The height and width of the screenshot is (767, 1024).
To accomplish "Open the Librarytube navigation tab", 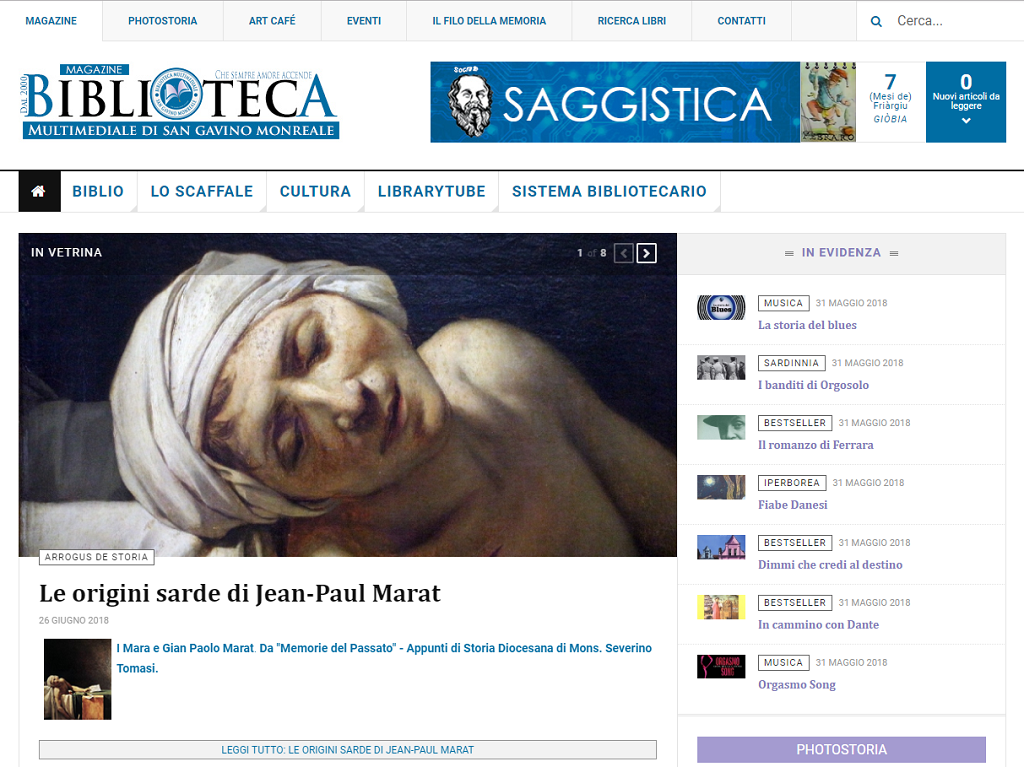I will tap(432, 191).
